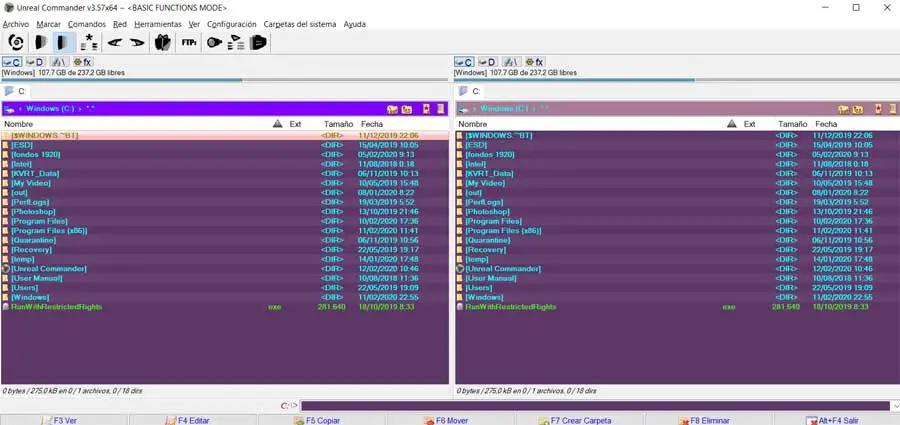This screenshot has height=425, width=900.
Task: Click drive icon at start of left path bar
Action: (x=9, y=109)
